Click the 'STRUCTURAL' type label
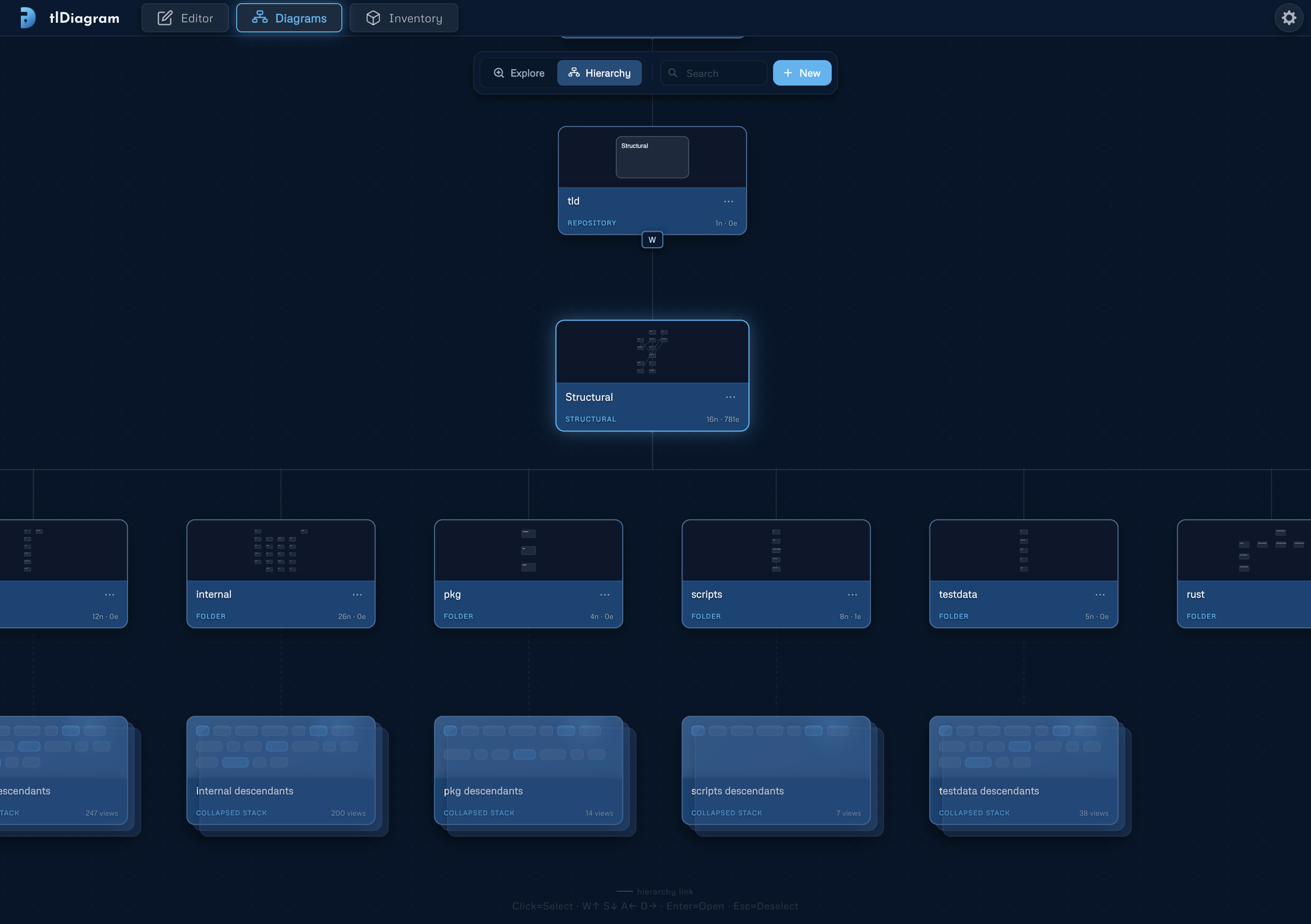This screenshot has height=924, width=1311. click(x=590, y=419)
